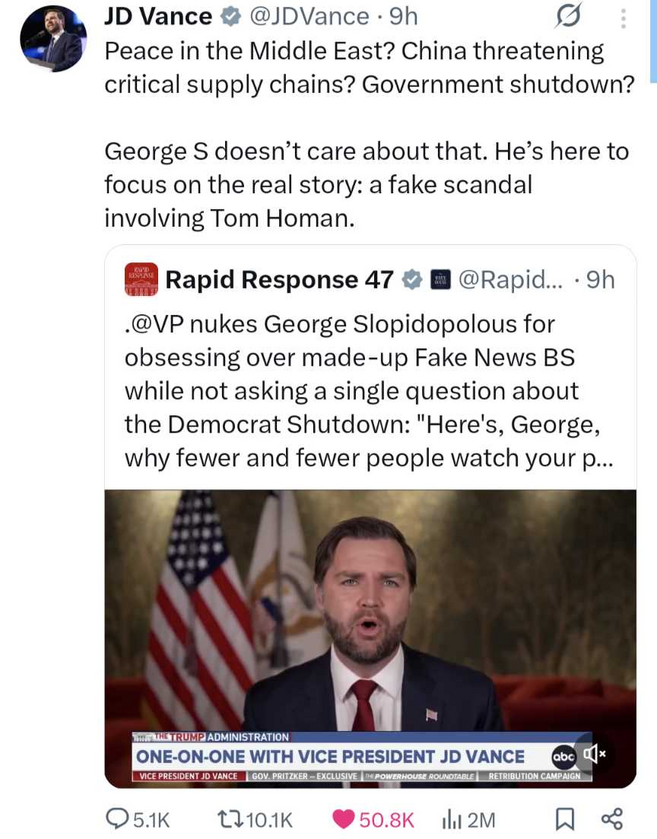Screen dimensions: 657x839
Task: Click the Rapid Response 47 avatar
Action: [x=140, y=281]
